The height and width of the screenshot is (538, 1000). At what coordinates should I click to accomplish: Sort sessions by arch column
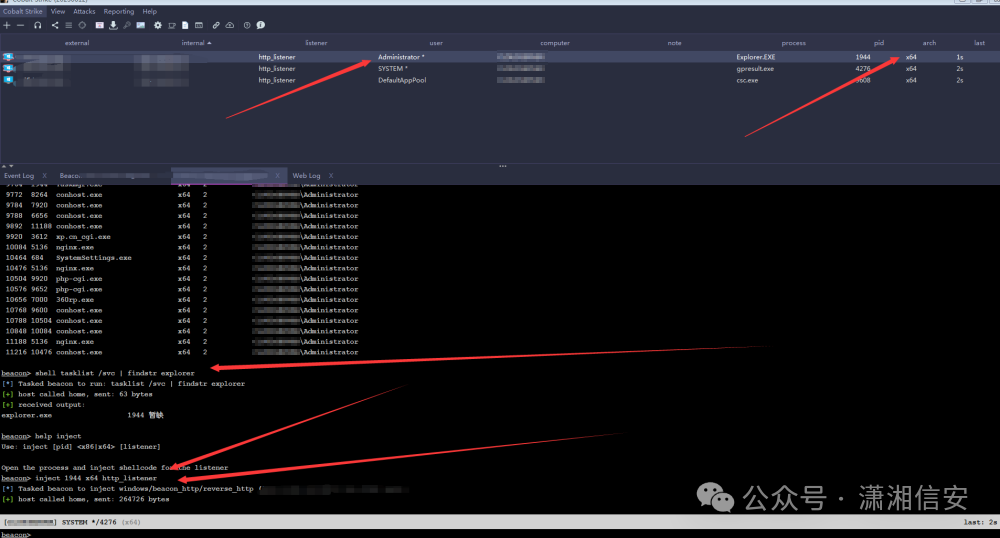click(929, 43)
